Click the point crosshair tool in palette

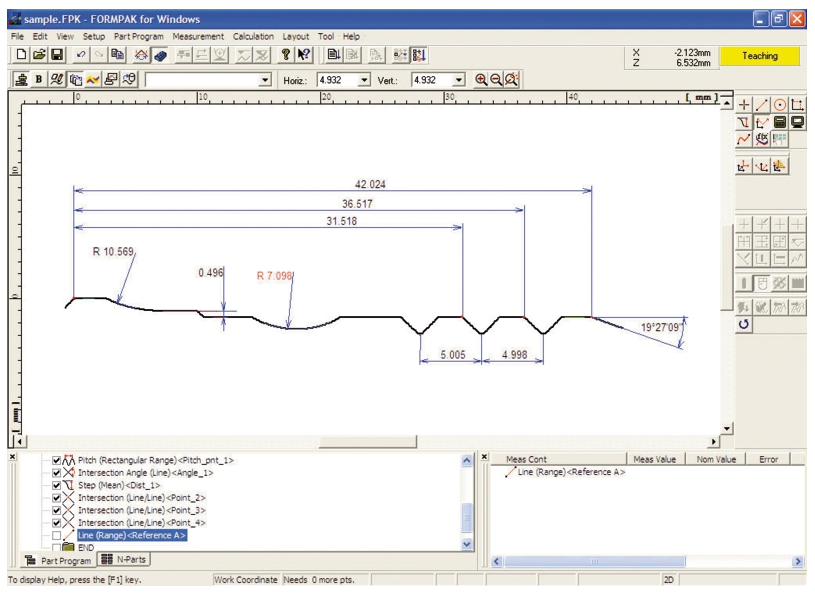point(743,105)
